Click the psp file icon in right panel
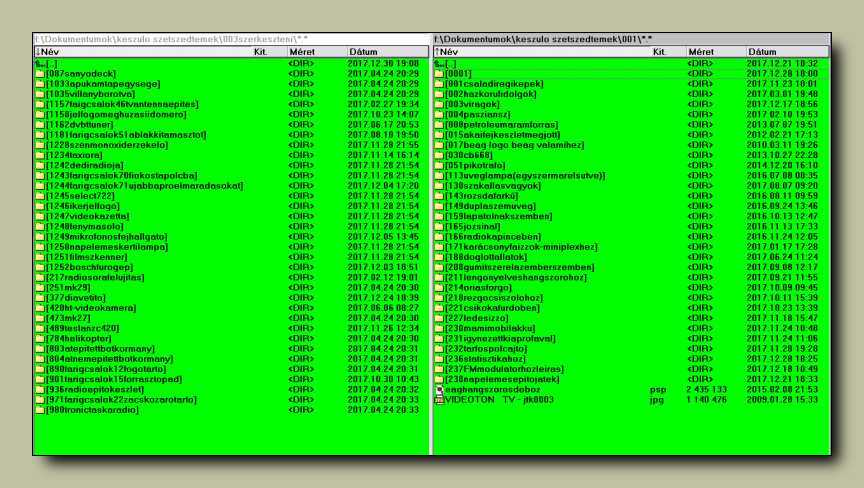Screen dimensions: 864x488 click(439, 390)
